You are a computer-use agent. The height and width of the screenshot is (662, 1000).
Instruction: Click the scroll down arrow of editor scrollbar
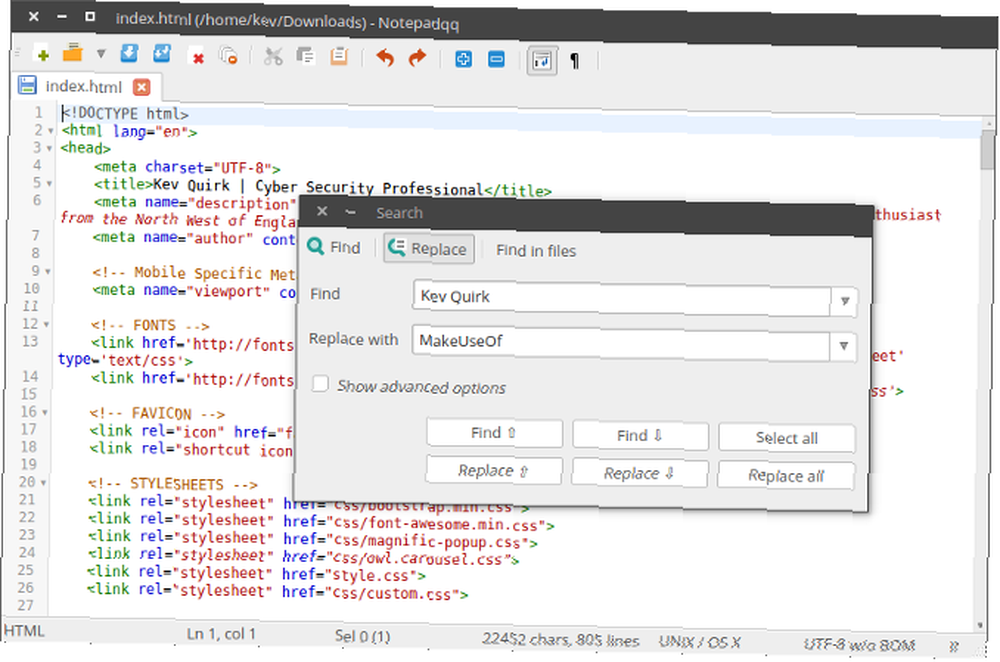click(980, 626)
